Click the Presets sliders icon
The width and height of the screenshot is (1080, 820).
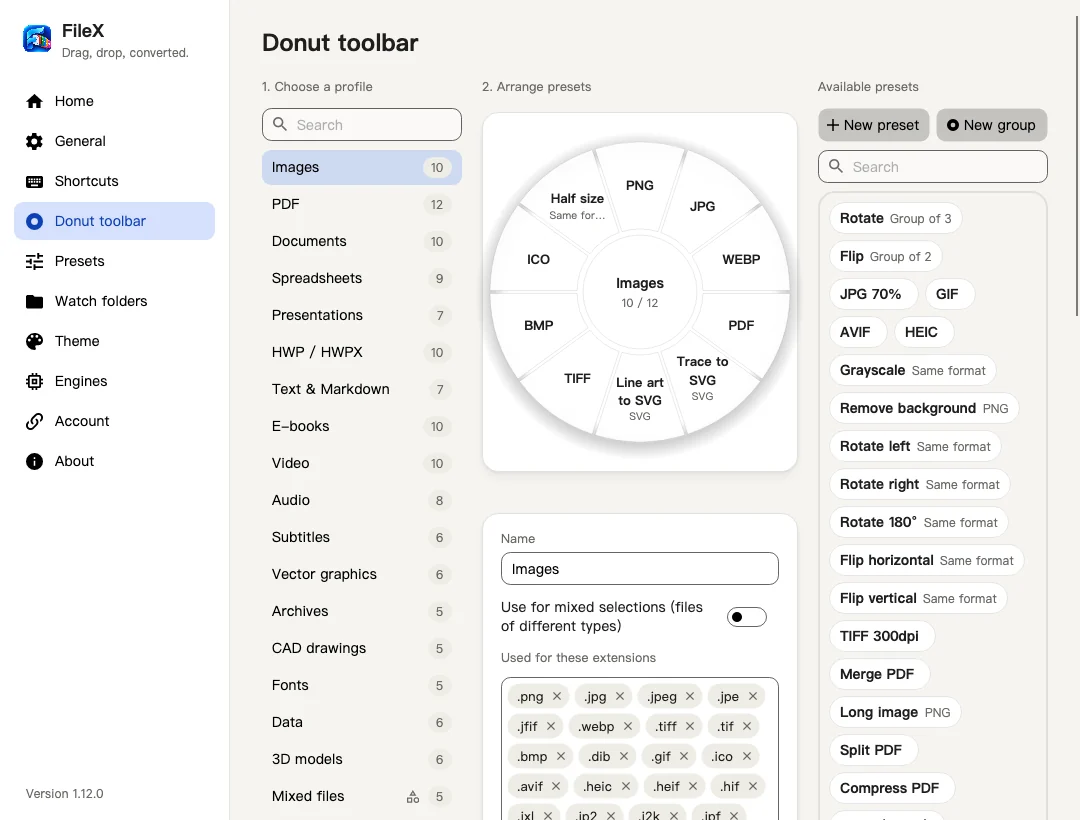(x=34, y=261)
